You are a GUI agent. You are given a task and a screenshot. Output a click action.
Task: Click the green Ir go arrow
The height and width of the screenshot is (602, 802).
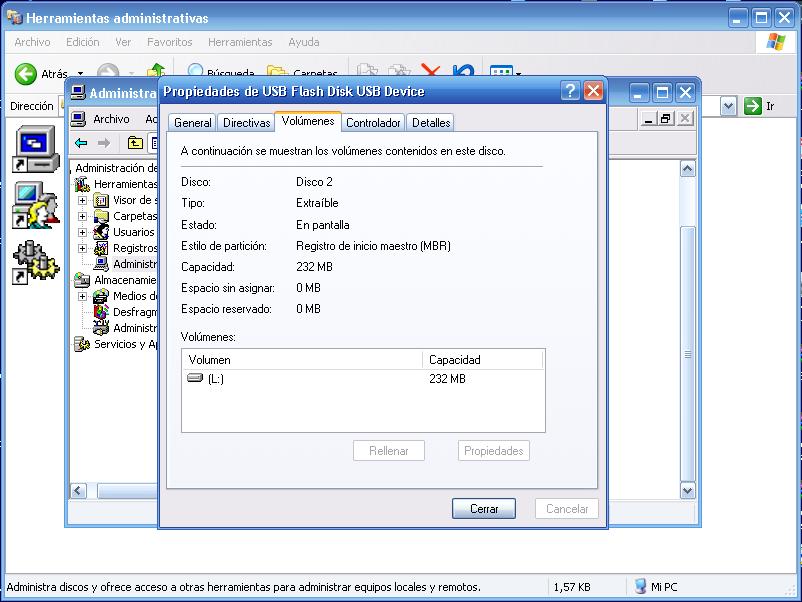(x=753, y=106)
